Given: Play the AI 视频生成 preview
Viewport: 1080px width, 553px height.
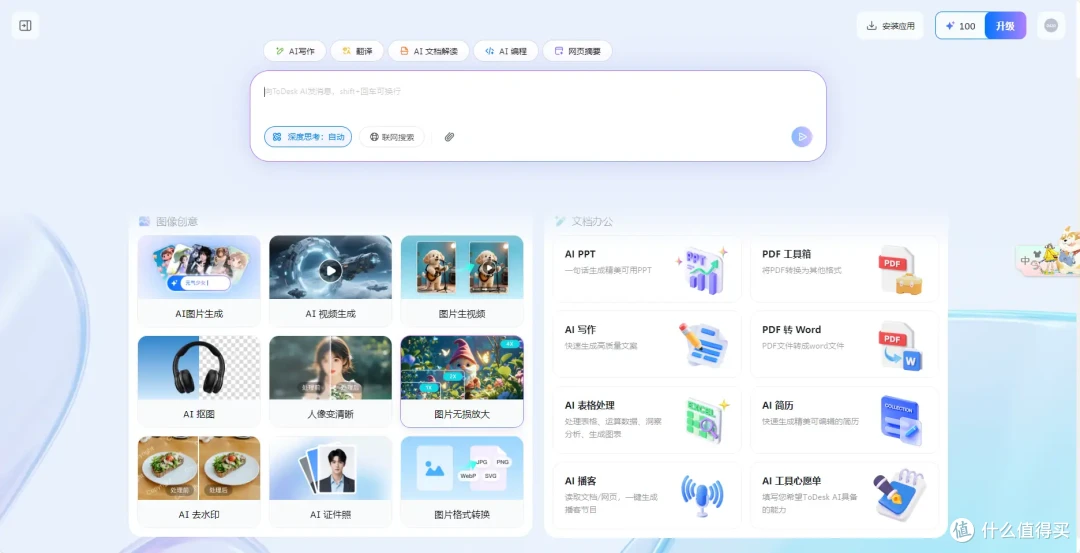Looking at the screenshot, I should 331,269.
